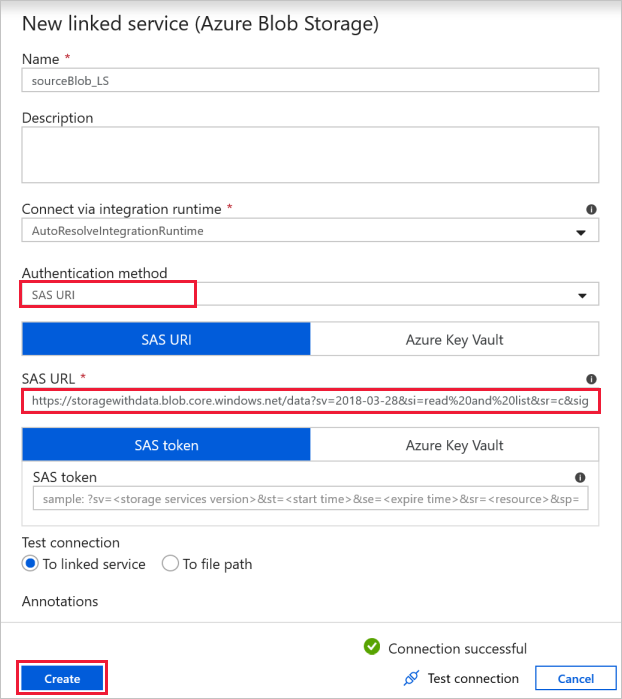Click the SAS token info icon
The image size is (622, 699).
(580, 478)
